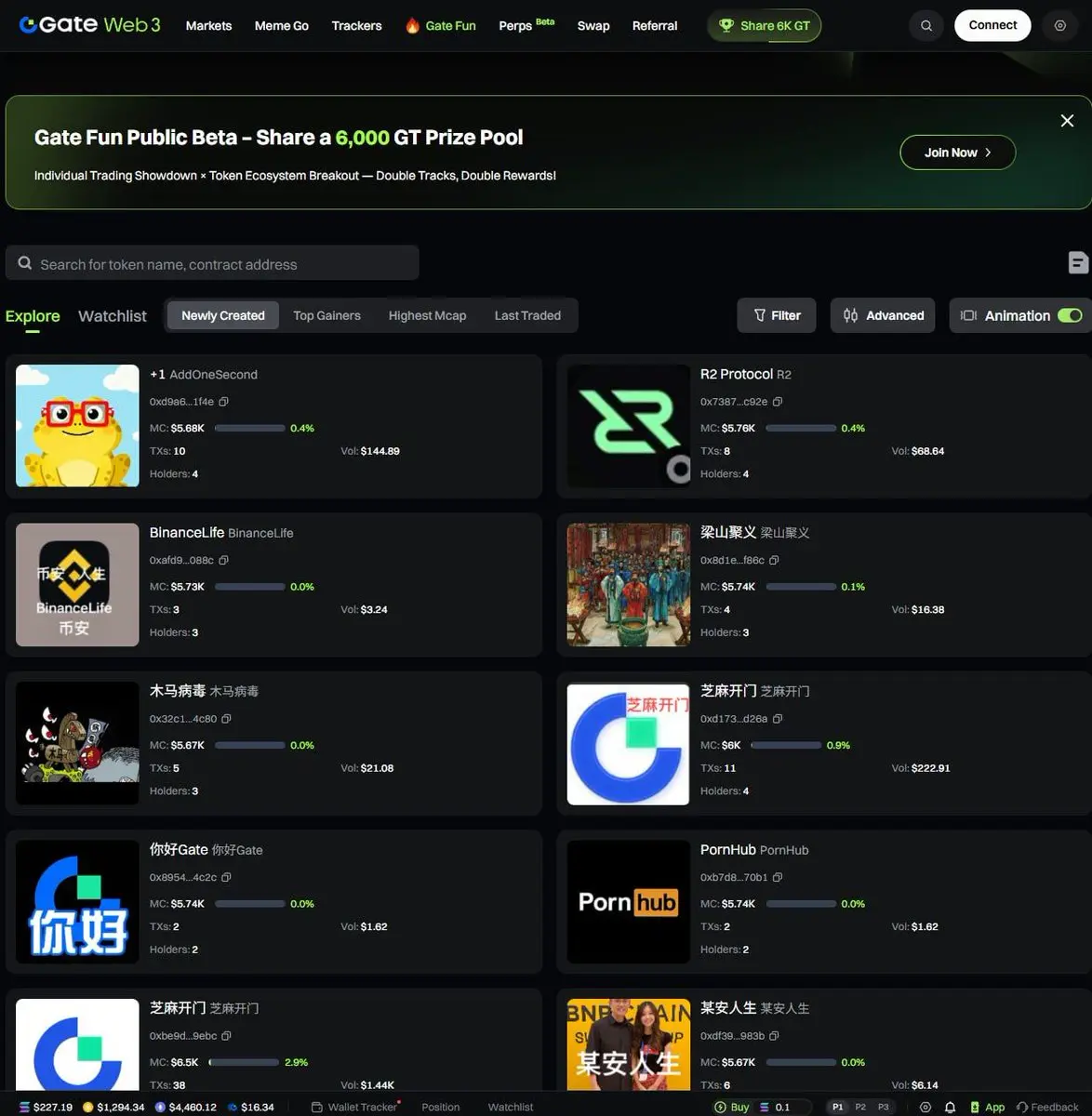Copy the AddOneSecond contract address
The width and height of the screenshot is (1092, 1116).
pos(224,402)
